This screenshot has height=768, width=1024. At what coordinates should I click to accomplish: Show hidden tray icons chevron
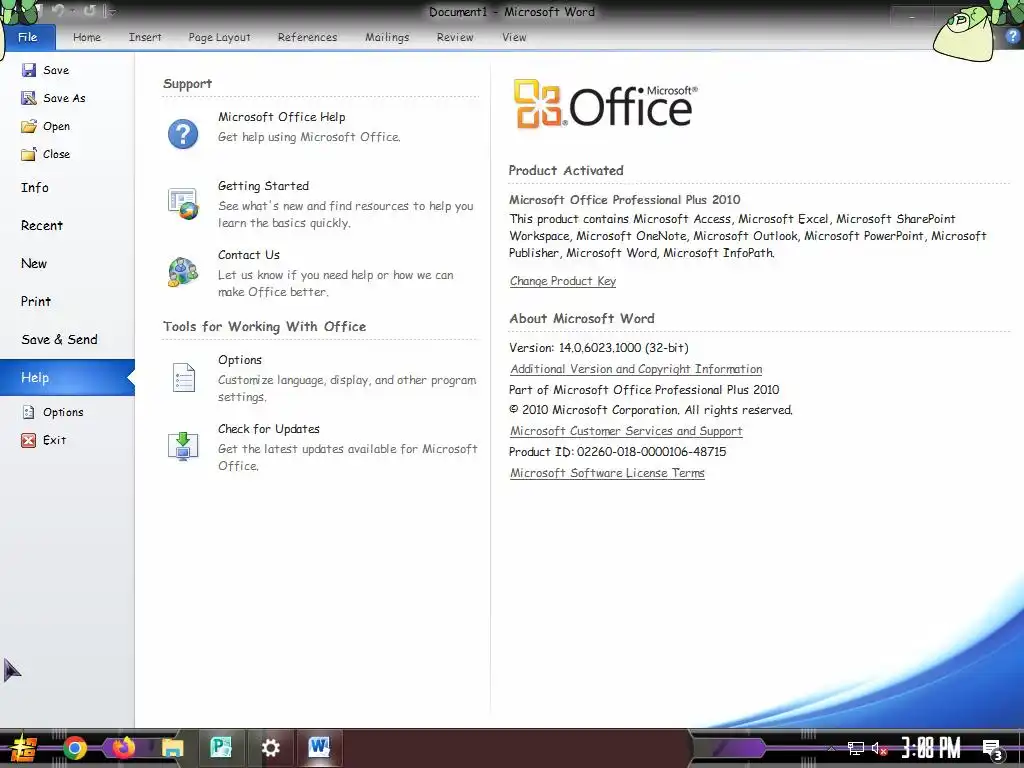pyautogui.click(x=831, y=748)
